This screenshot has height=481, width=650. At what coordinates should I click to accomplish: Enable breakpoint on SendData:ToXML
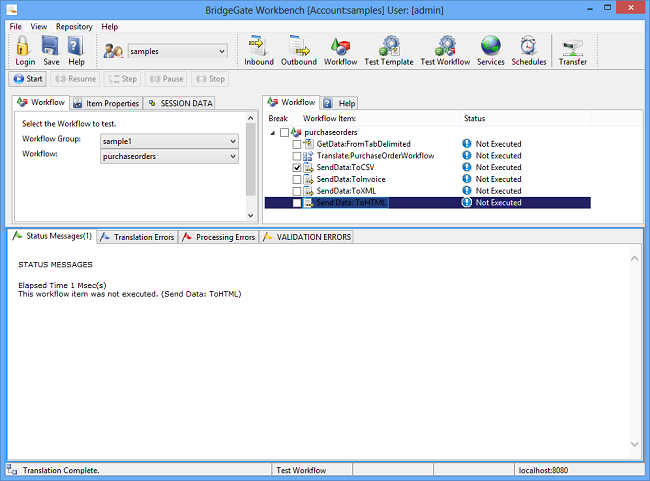[297, 191]
